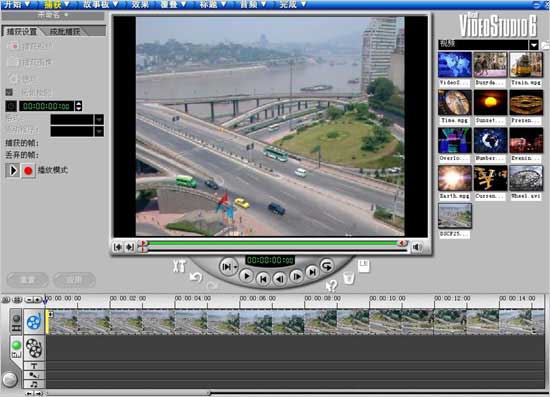This screenshot has height=397, width=550.
Task: Click the repeat loop icon on the navigator
Action: pos(327,266)
